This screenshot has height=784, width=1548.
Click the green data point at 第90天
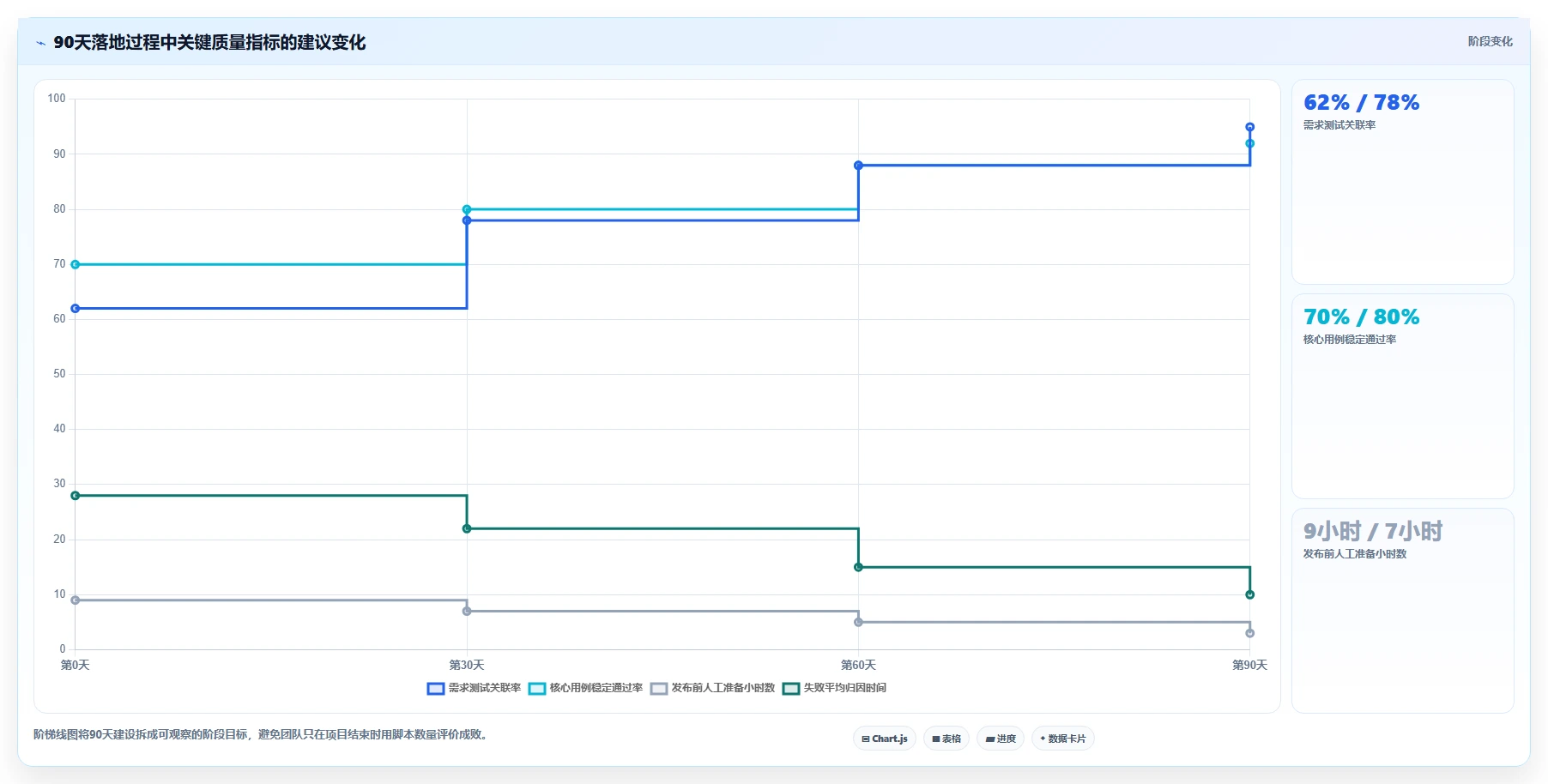(x=1249, y=594)
